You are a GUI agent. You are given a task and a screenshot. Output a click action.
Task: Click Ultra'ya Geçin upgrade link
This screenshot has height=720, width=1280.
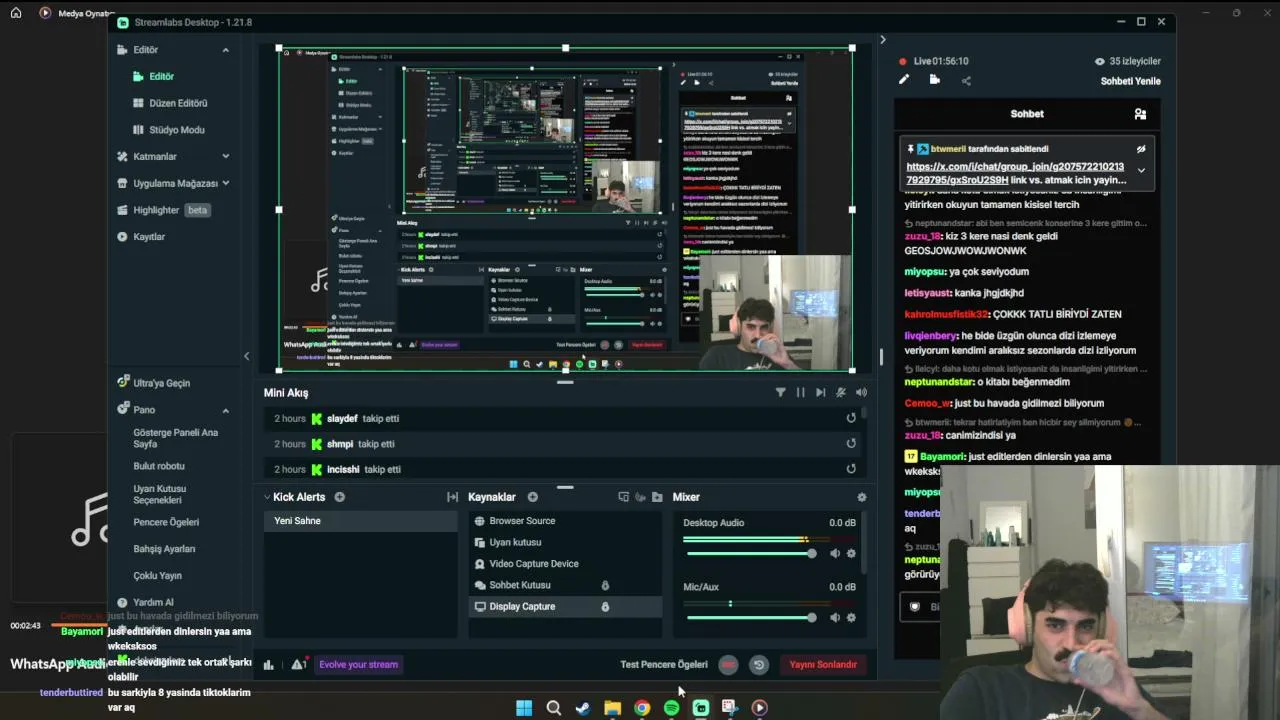pos(161,383)
